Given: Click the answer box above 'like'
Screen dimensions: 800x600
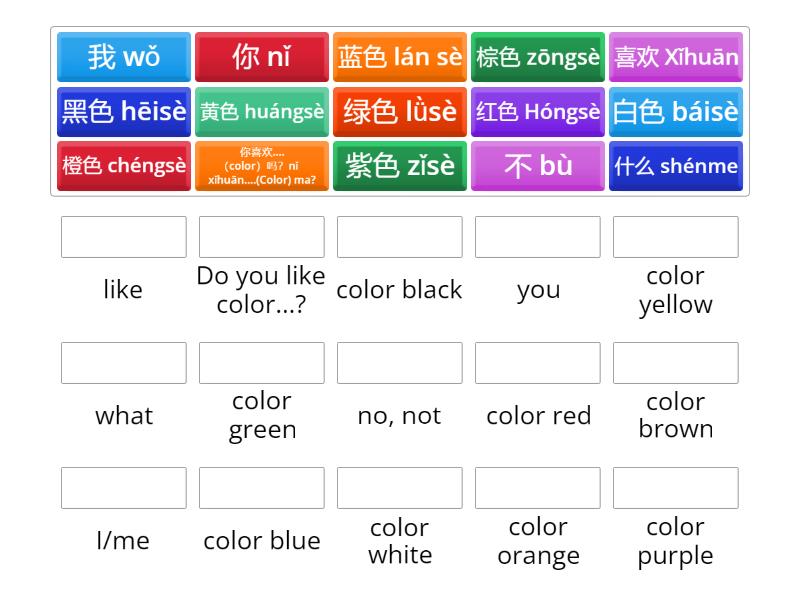Looking at the screenshot, I should [123, 237].
